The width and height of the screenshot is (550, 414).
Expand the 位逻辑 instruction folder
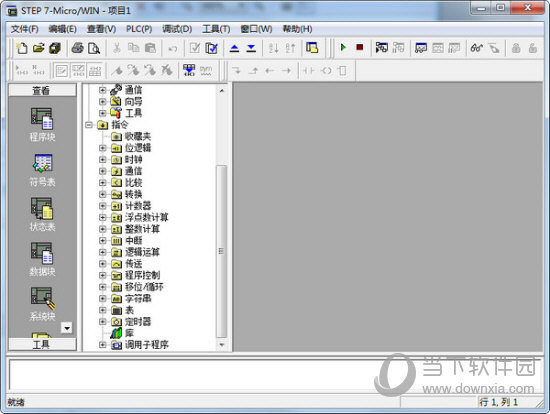[x=102, y=148]
